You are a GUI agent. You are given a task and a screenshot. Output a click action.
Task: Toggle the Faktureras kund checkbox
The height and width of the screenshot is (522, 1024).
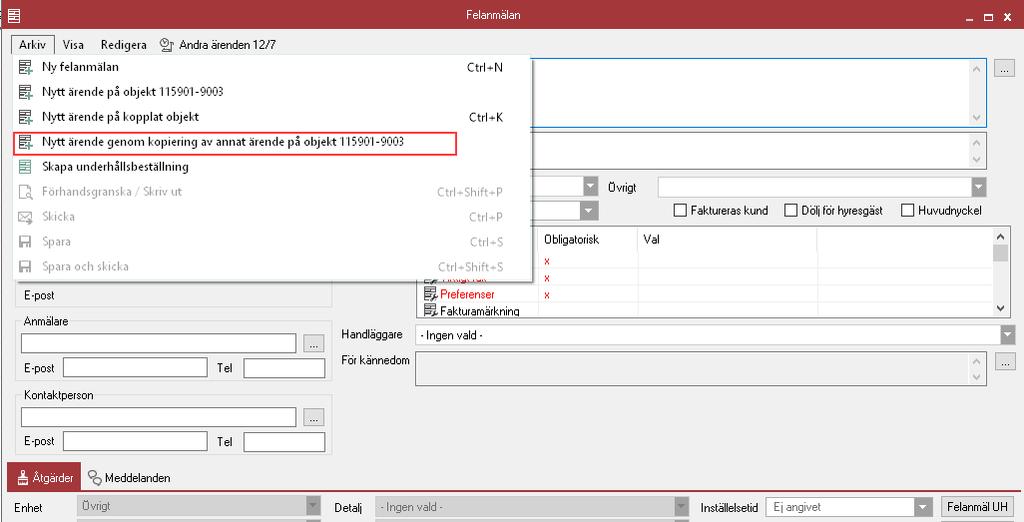coord(680,210)
